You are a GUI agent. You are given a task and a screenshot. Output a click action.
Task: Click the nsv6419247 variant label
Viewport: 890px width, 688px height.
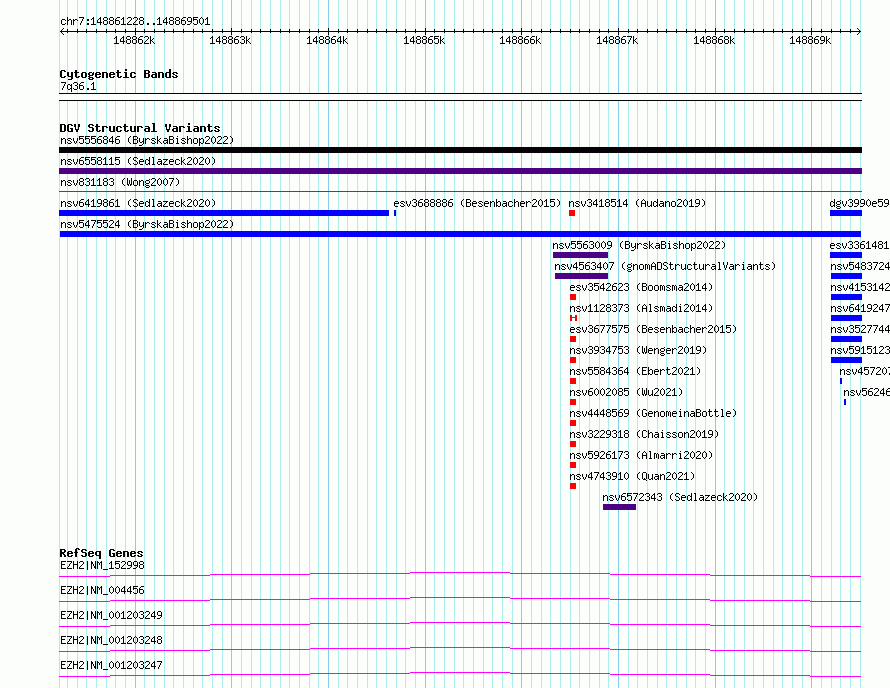click(860, 308)
